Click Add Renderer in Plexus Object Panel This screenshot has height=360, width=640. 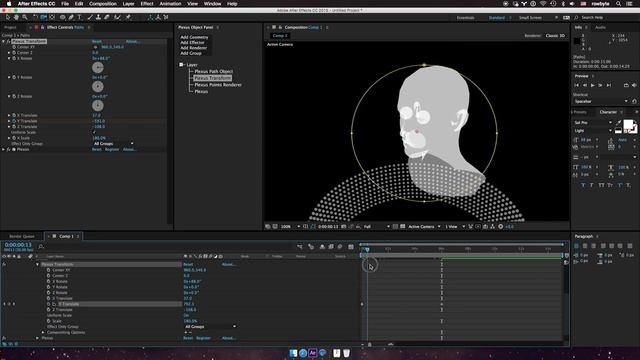coord(194,48)
